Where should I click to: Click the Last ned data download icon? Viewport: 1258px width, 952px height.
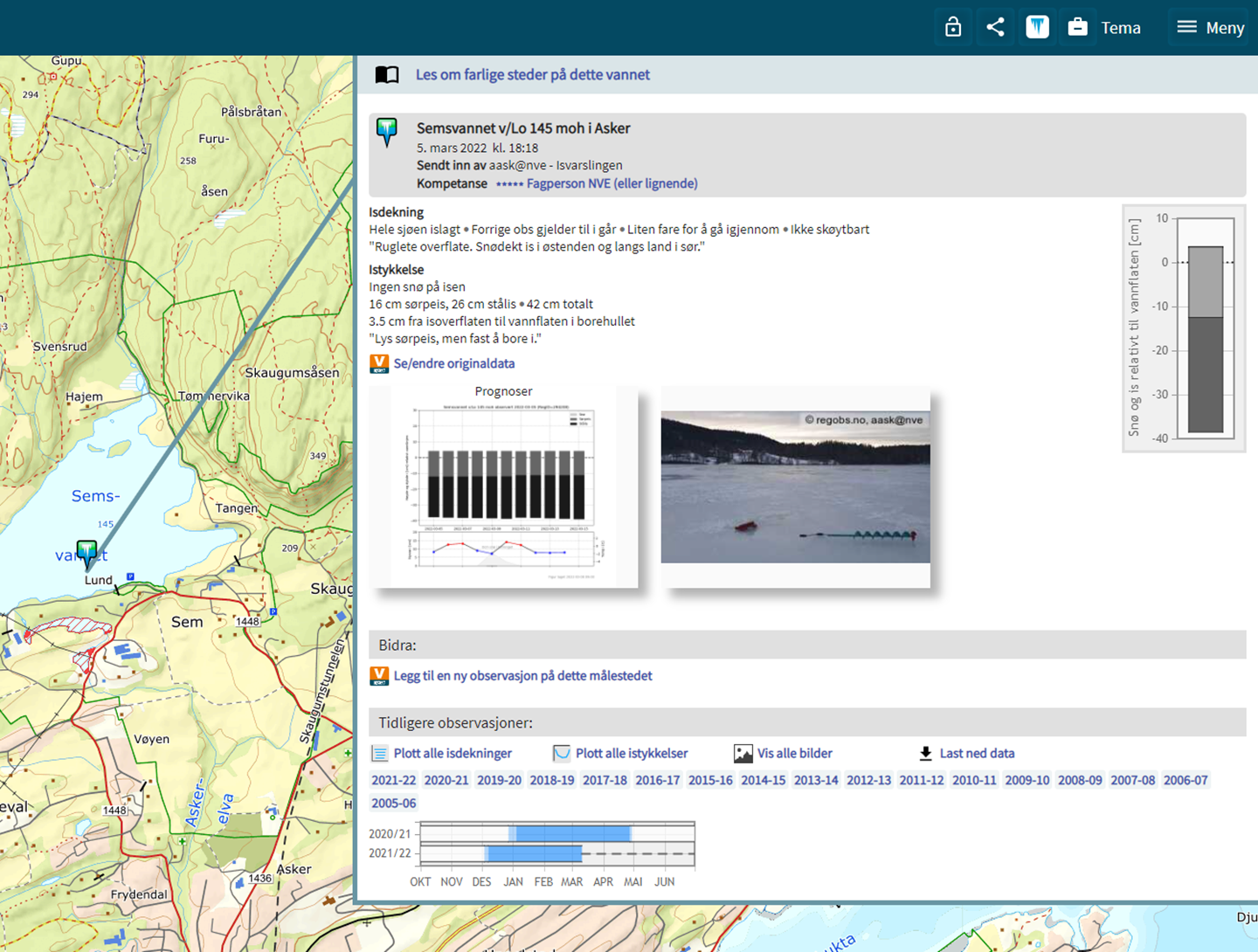pos(926,754)
